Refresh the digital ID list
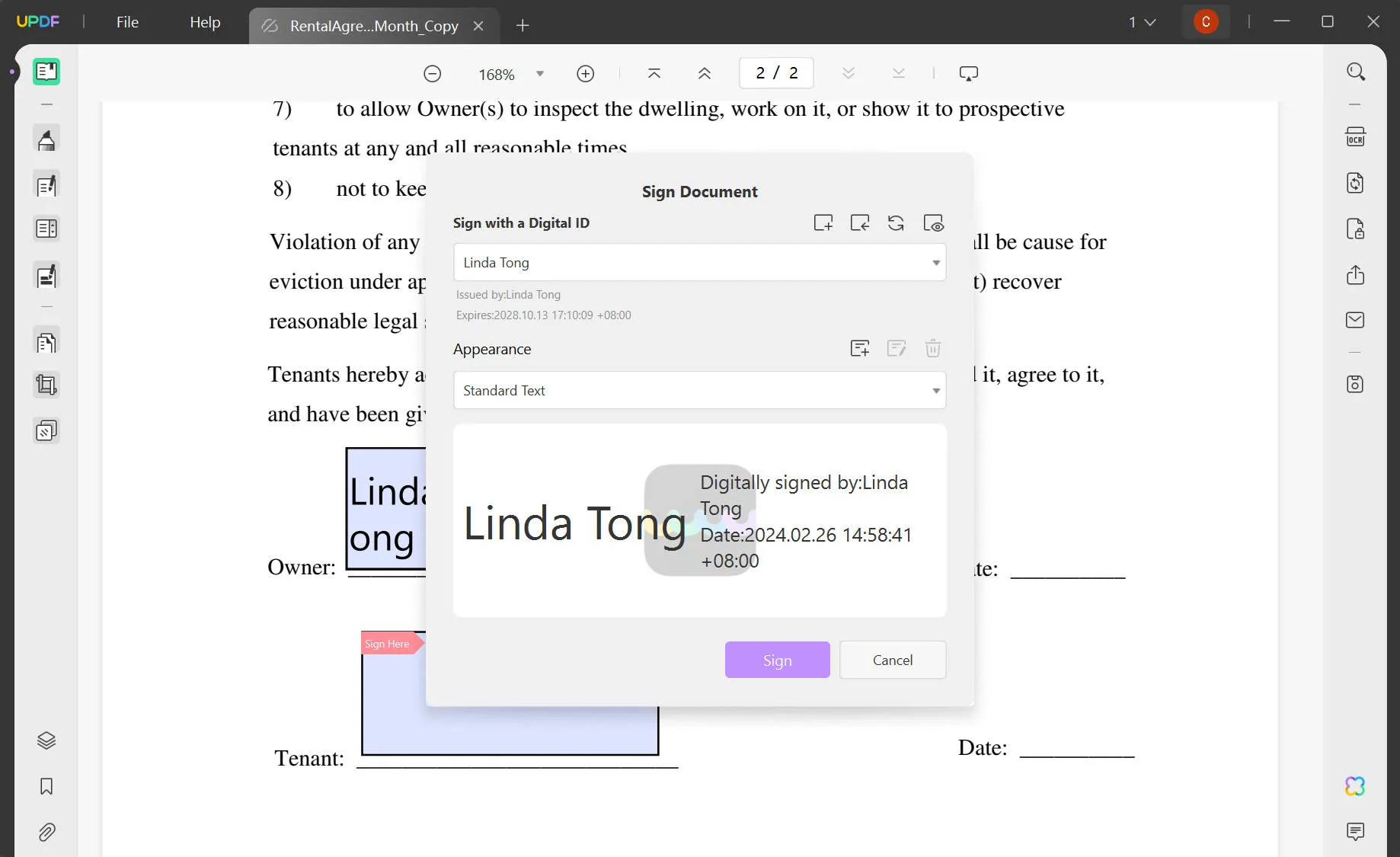The width and height of the screenshot is (1400, 857). pos(896,223)
